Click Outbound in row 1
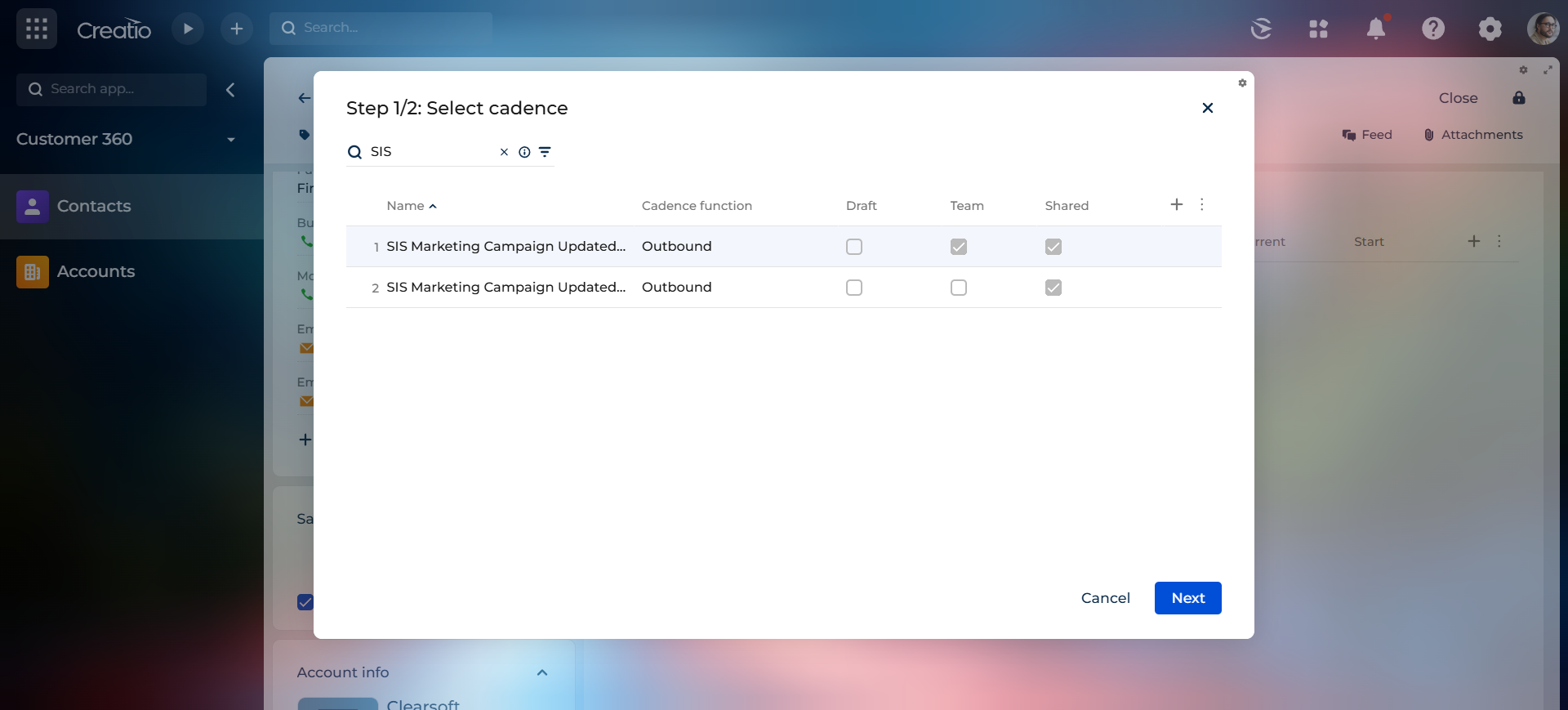The image size is (1568, 710). 676,247
